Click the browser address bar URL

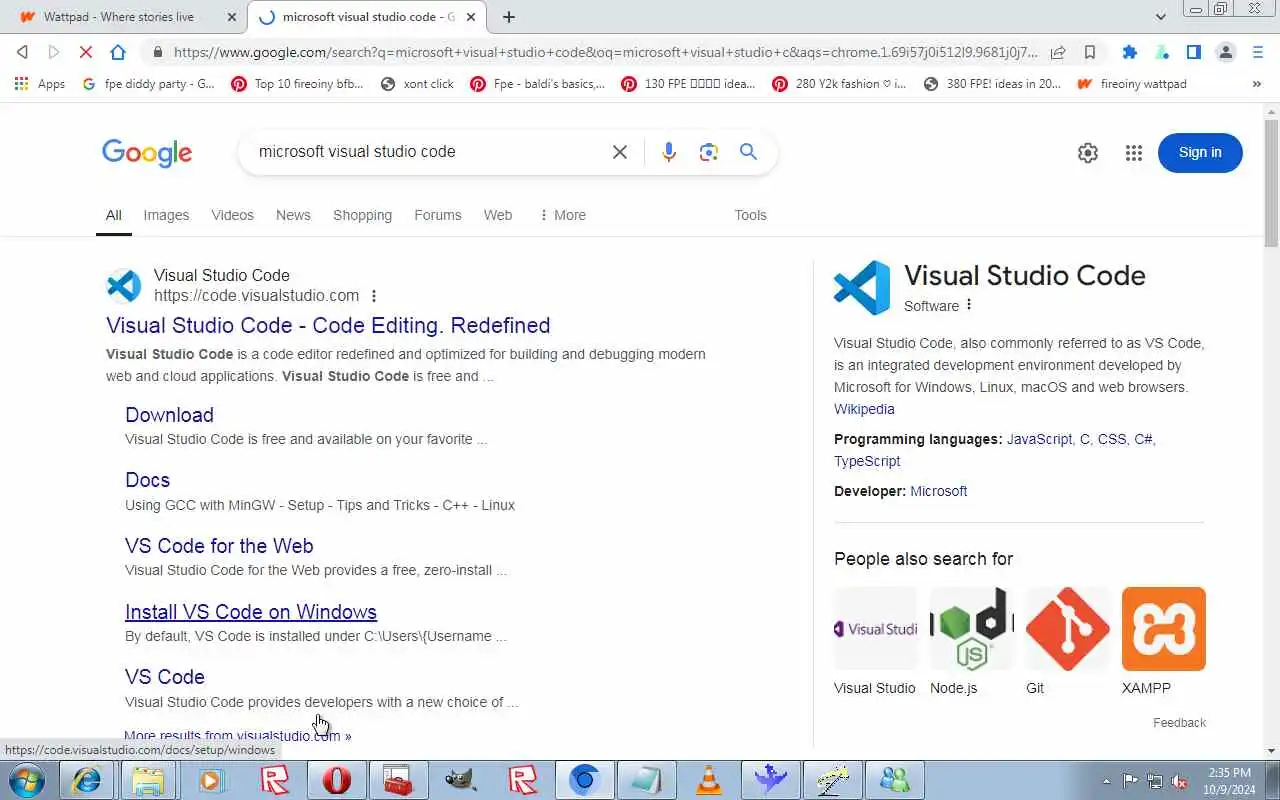click(x=605, y=52)
